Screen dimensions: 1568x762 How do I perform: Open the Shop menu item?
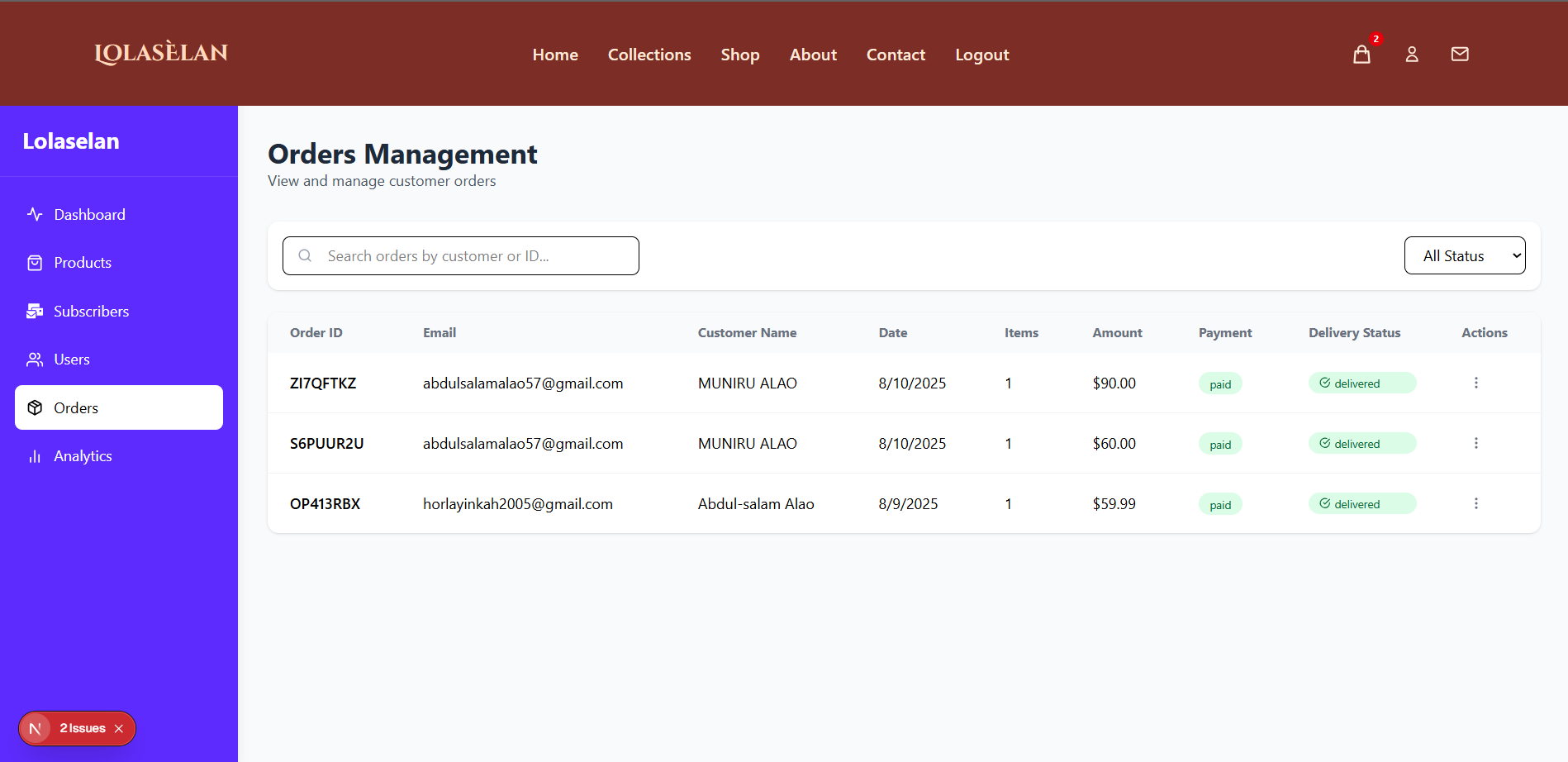[739, 55]
